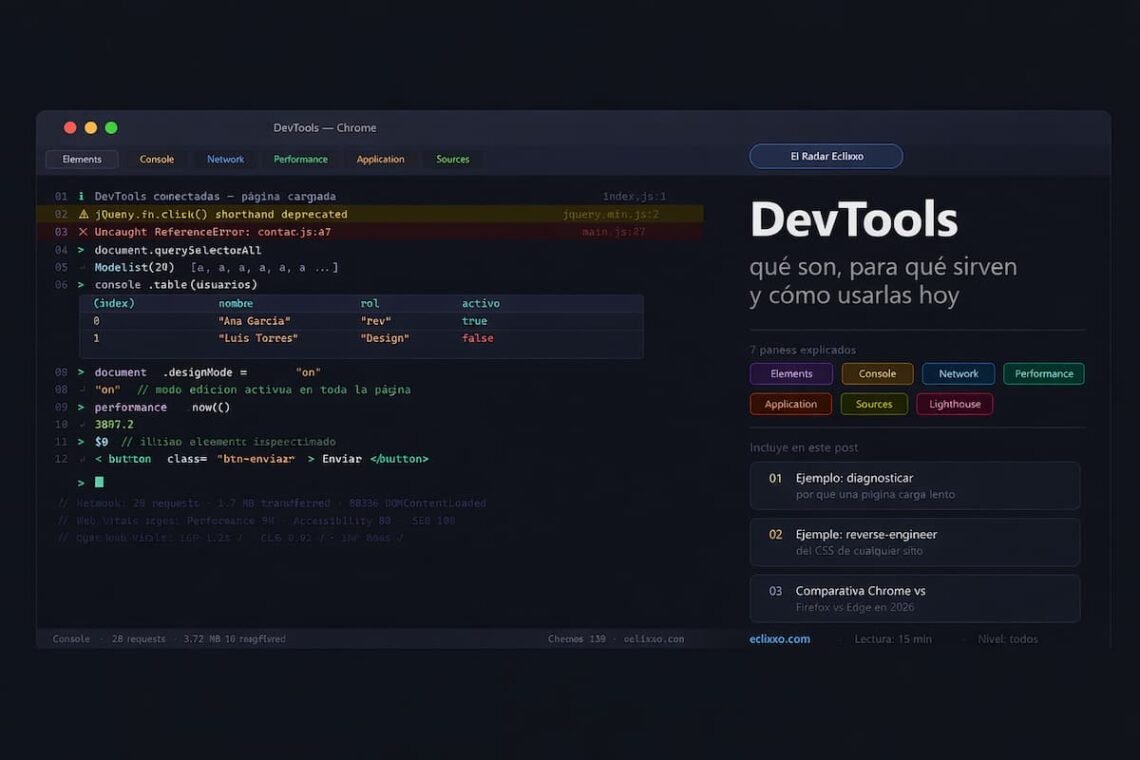Click the jQuery shorthand deprecated warning text

(221, 215)
